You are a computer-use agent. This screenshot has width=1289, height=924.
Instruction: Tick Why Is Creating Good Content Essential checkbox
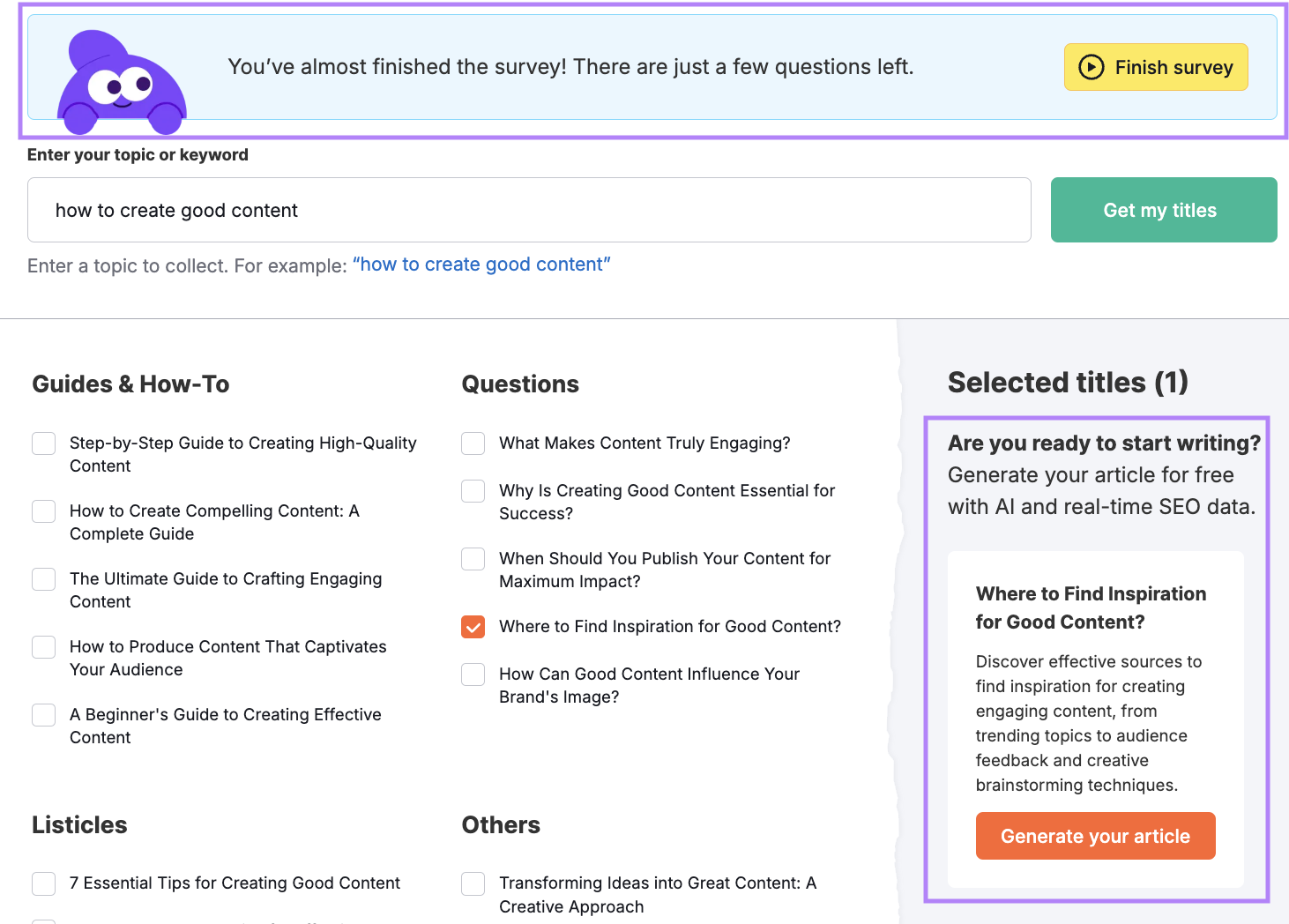click(473, 491)
